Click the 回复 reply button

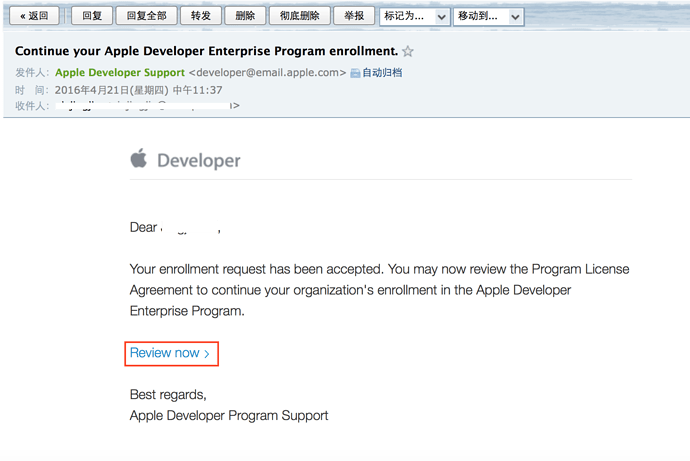[92, 16]
